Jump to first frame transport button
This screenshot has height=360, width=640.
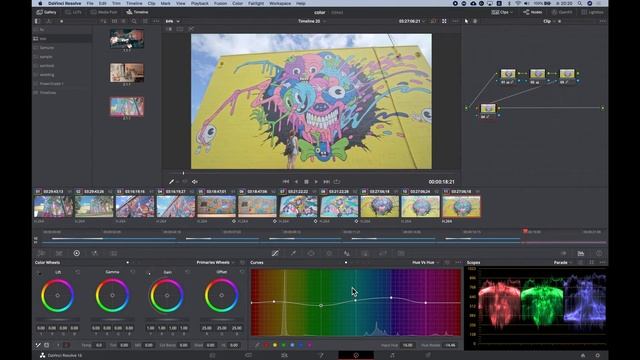[286, 182]
